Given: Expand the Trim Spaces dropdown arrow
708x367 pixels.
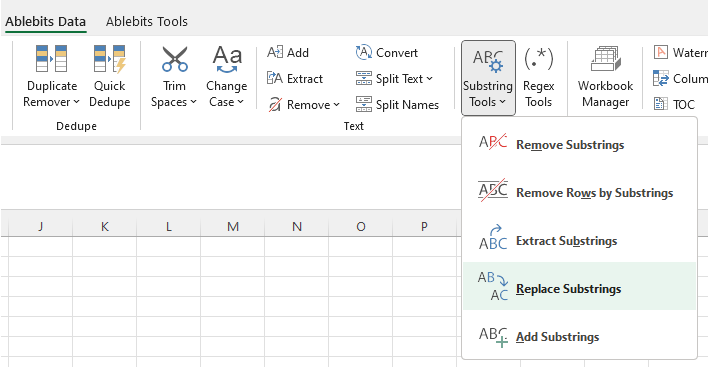Looking at the screenshot, I should pos(193,102).
